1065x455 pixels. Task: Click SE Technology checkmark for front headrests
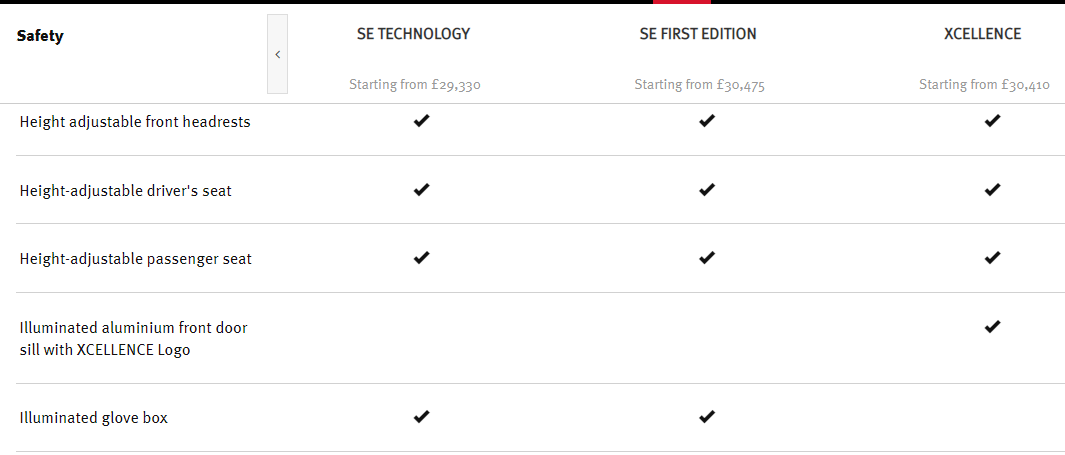421,121
